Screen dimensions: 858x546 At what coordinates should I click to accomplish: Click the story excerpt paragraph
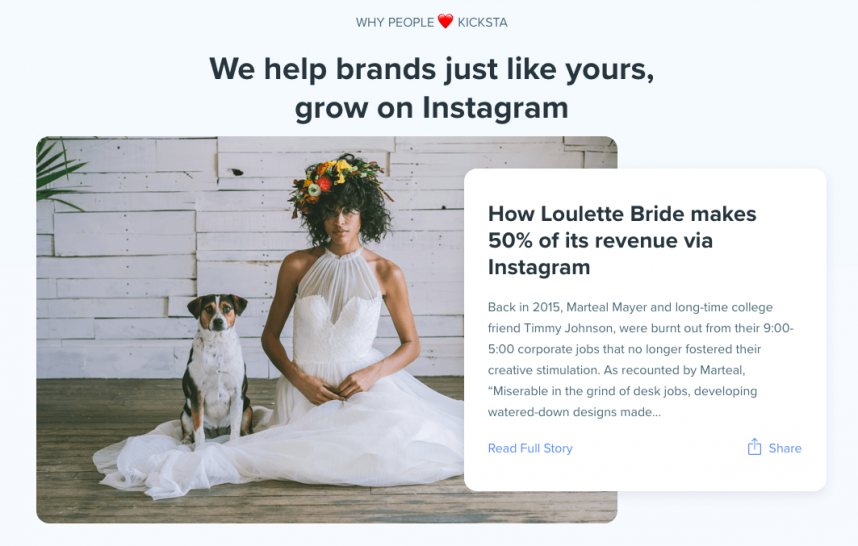click(640, 359)
